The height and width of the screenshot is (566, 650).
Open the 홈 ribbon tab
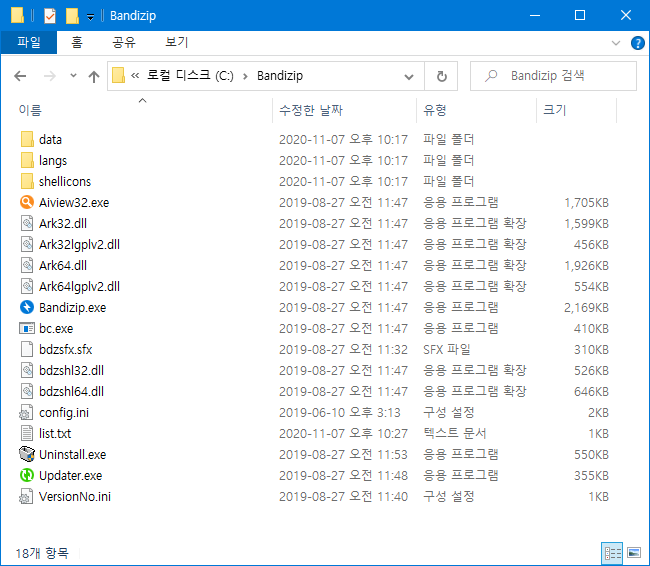pos(77,42)
